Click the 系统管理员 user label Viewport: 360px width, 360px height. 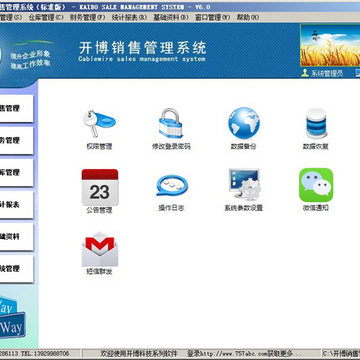327,73
